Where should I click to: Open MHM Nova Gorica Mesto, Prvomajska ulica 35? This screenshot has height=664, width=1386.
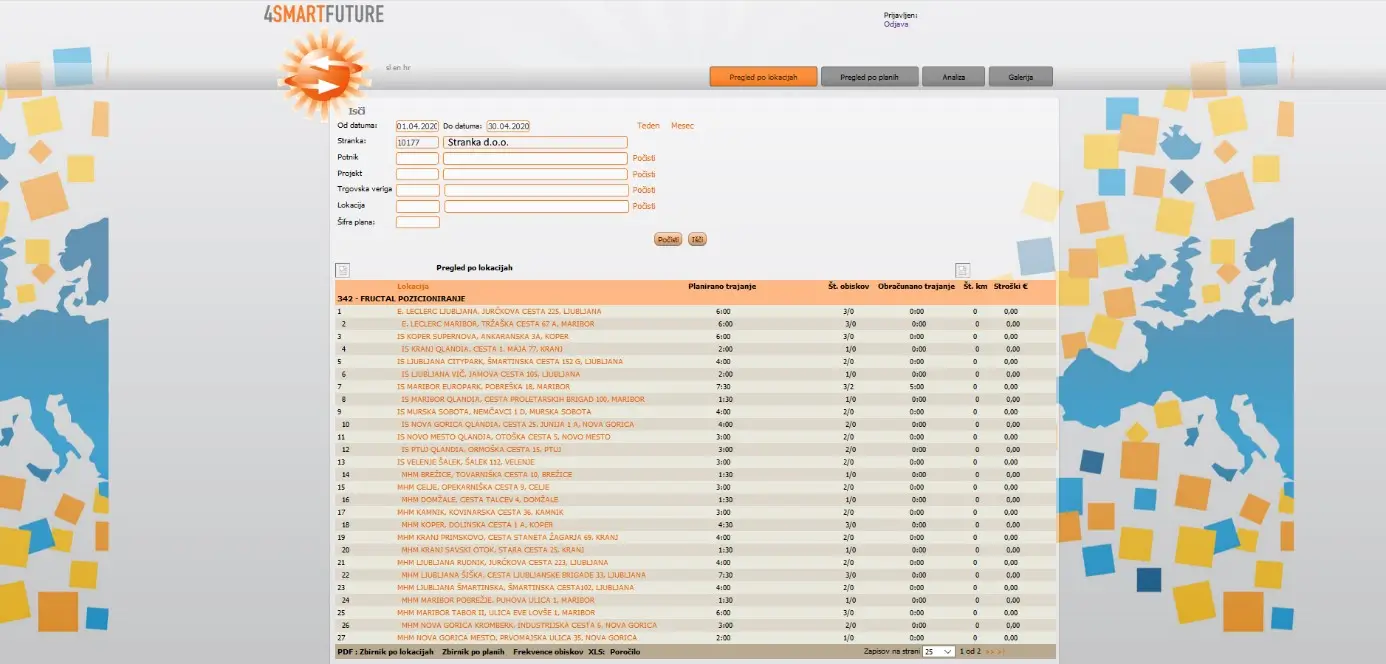coord(517,637)
